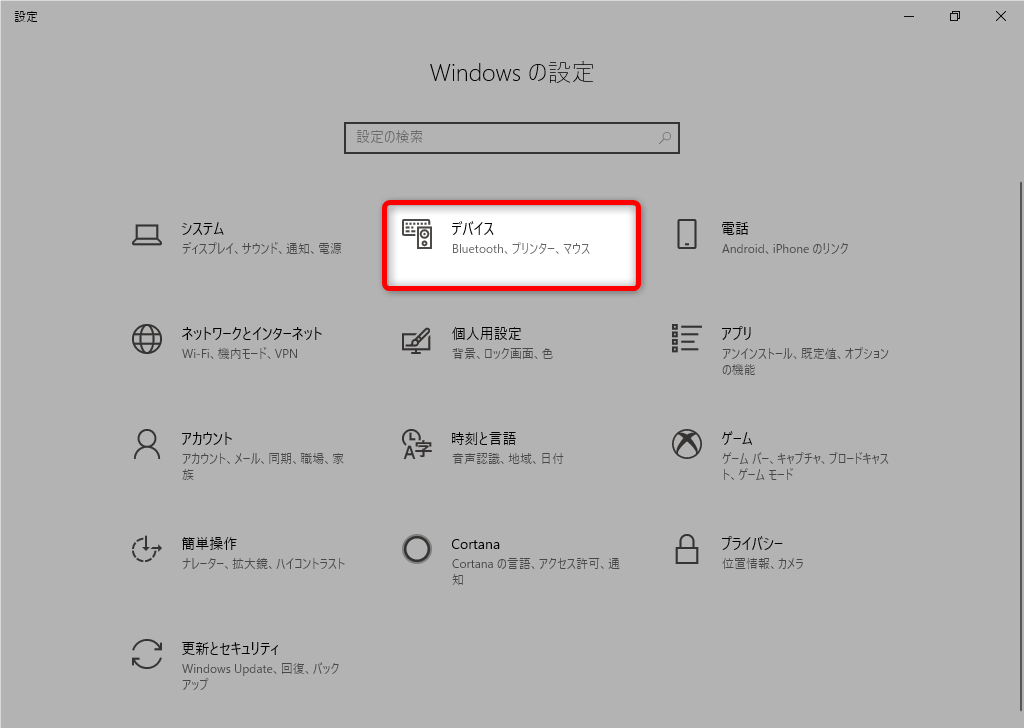Focus the 設定の検索 search field
The width and height of the screenshot is (1024, 728).
tap(500, 138)
